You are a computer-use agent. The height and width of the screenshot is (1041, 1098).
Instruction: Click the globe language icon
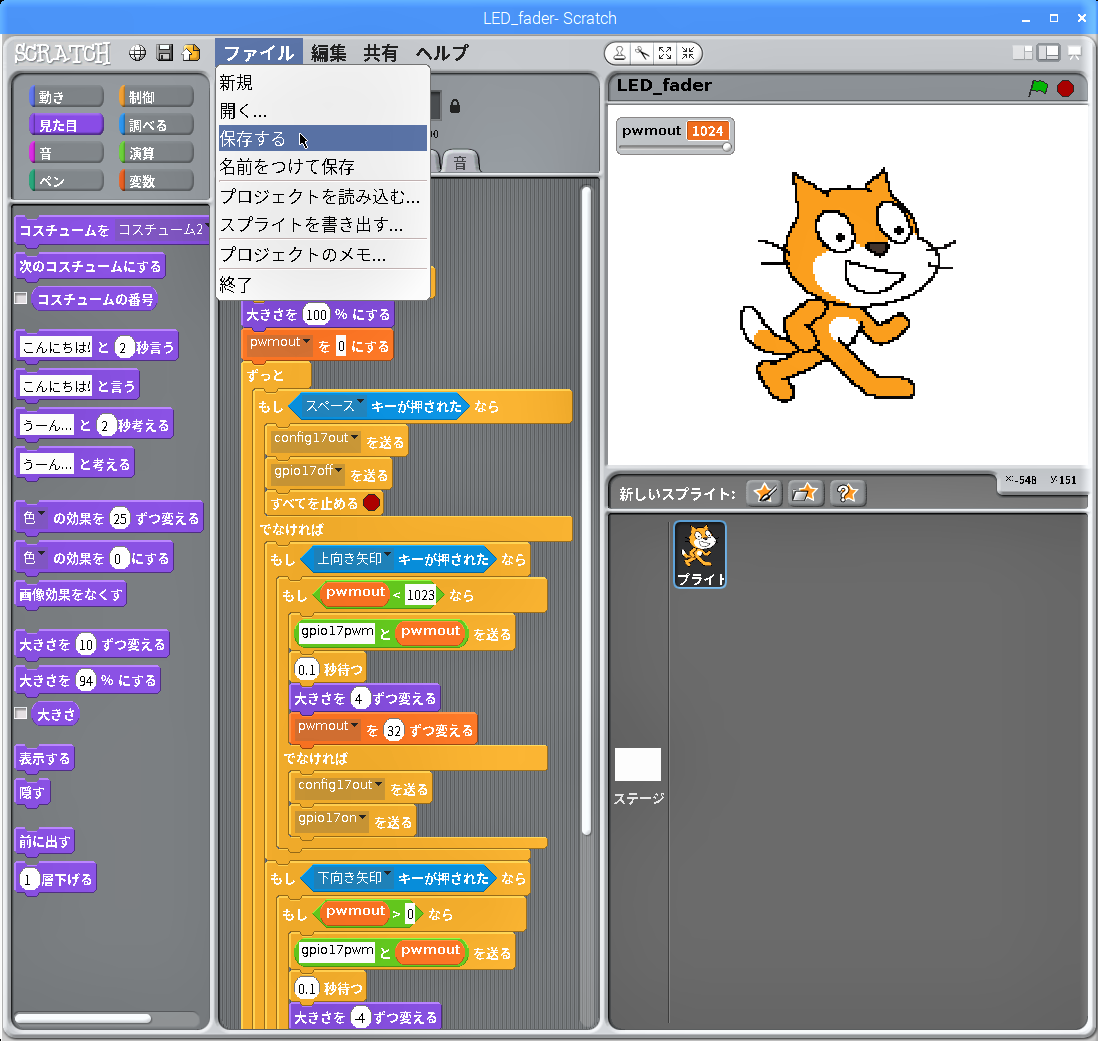pos(137,53)
